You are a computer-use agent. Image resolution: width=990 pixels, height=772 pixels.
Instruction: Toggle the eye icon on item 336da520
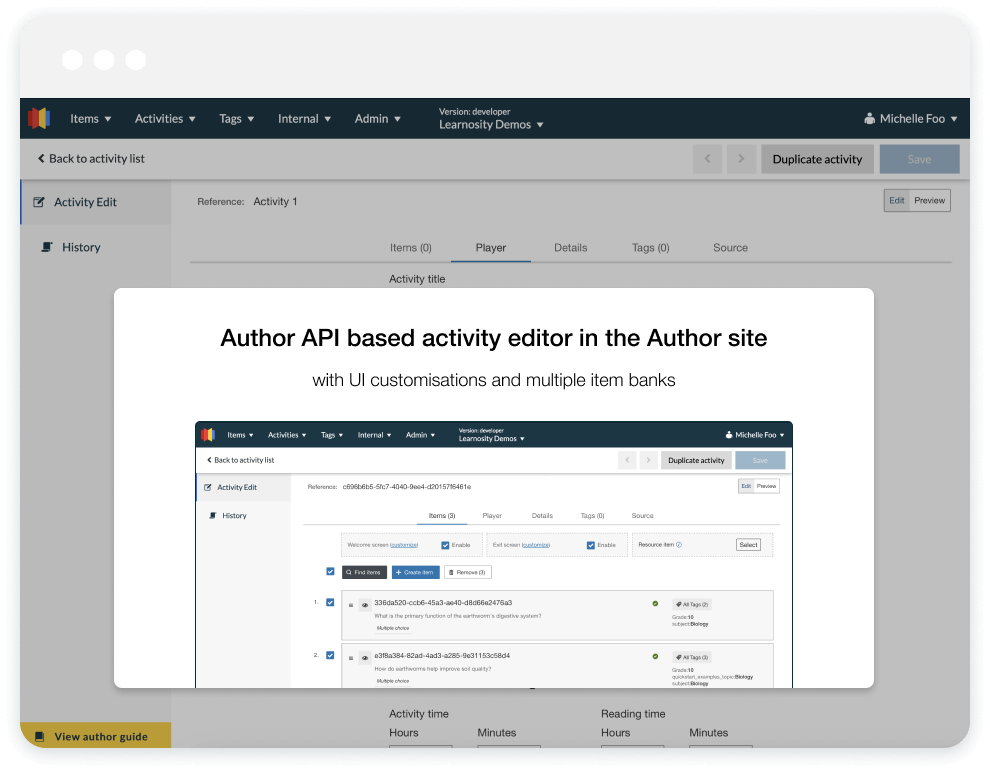click(365, 604)
